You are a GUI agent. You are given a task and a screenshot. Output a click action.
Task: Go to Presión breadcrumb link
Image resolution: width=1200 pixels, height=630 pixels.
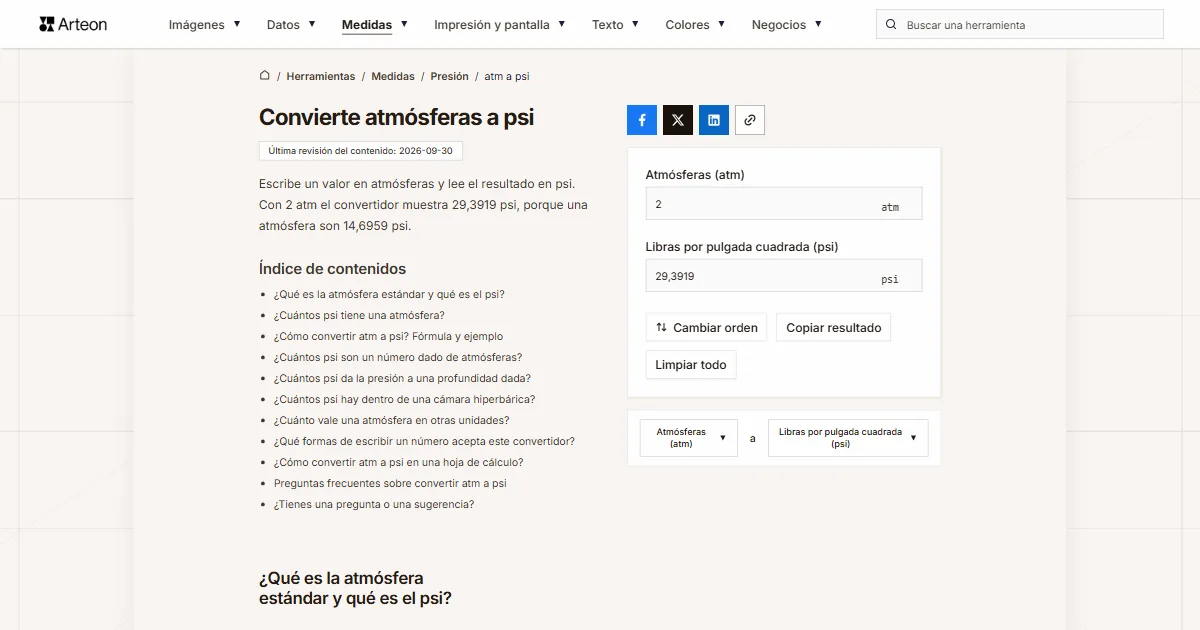pyautogui.click(x=450, y=76)
